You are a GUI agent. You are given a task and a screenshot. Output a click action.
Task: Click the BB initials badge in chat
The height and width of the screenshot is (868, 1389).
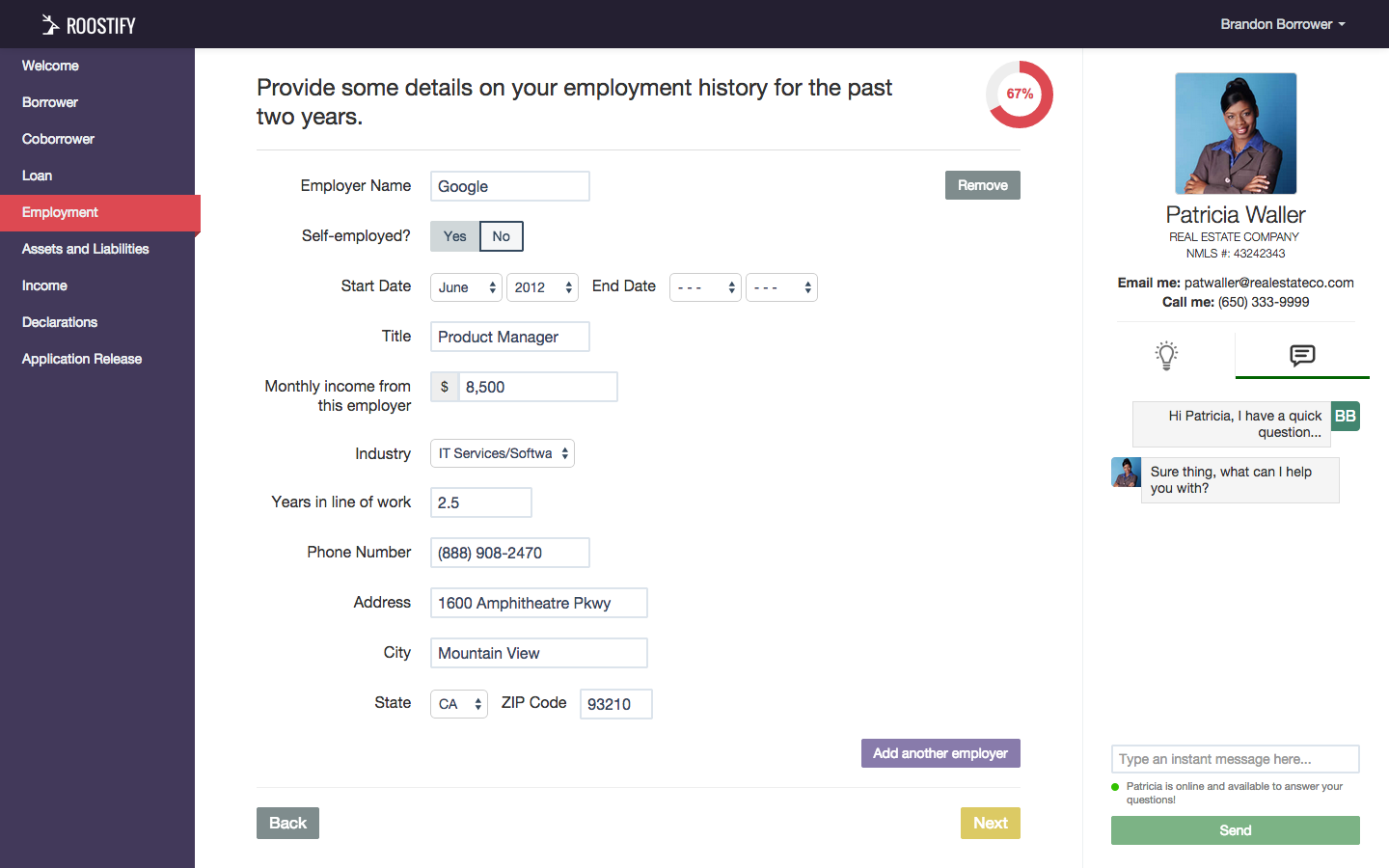click(1345, 416)
